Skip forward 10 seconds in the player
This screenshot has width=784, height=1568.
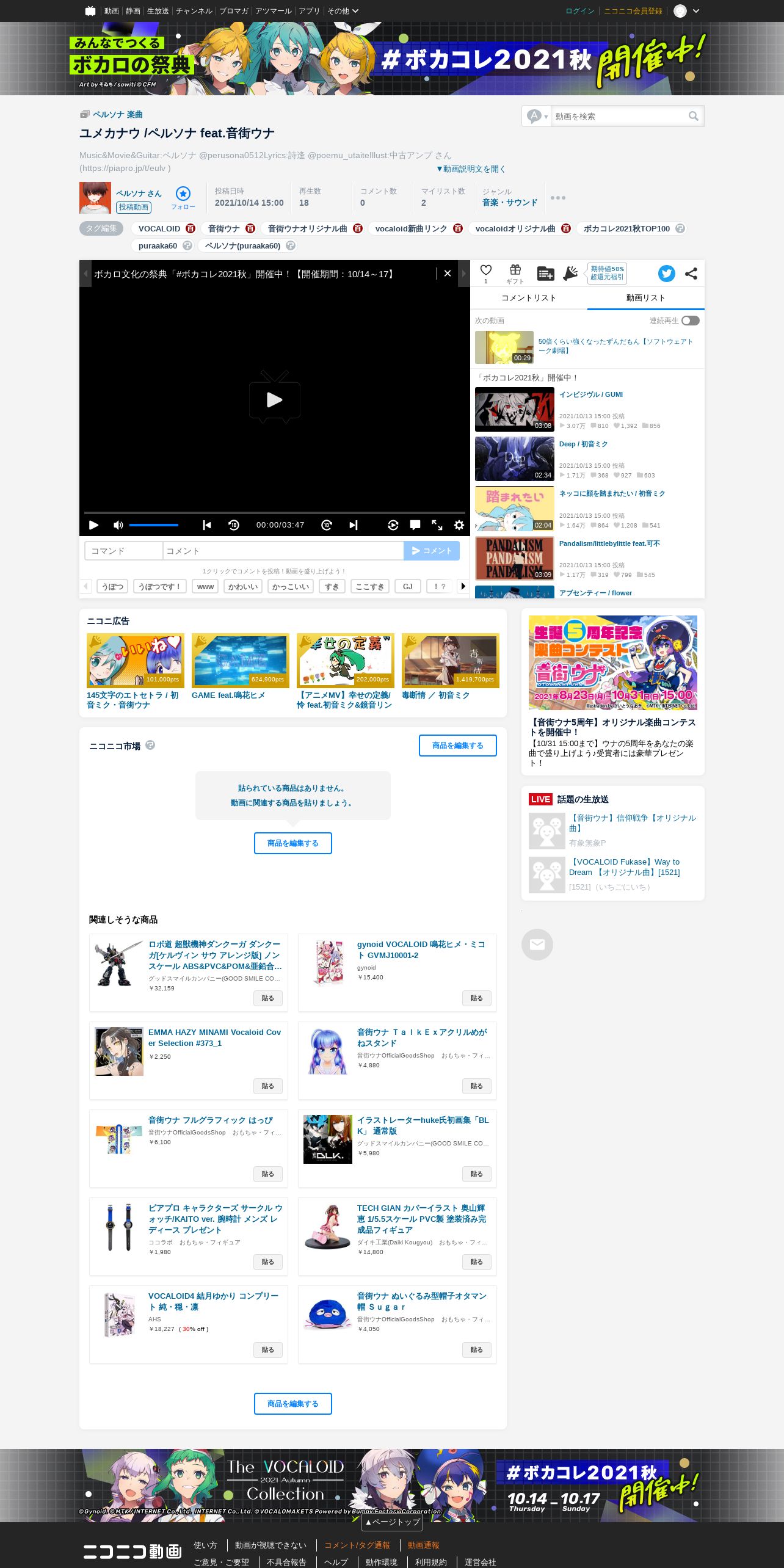pos(327,525)
